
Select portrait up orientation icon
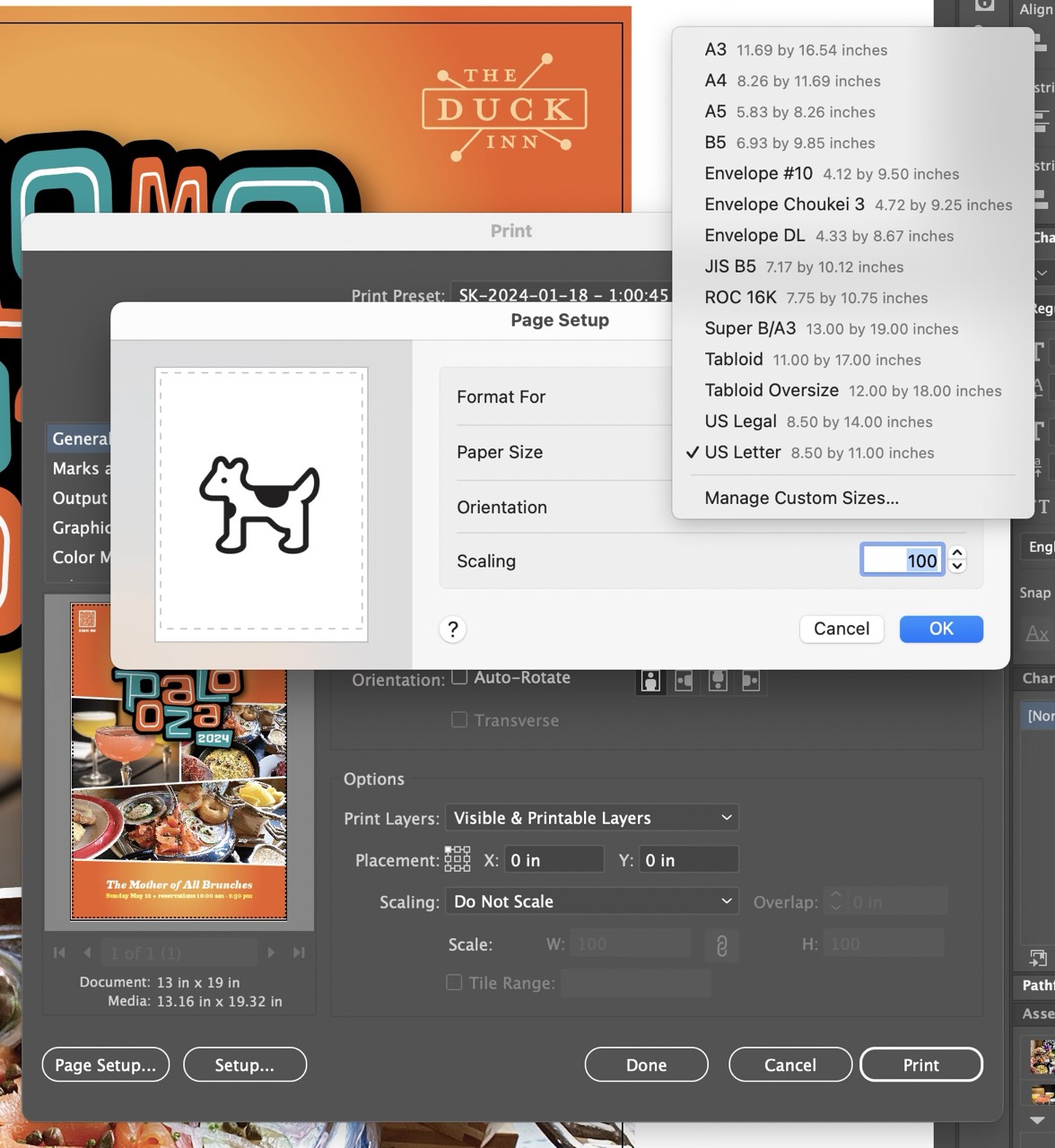coord(650,682)
